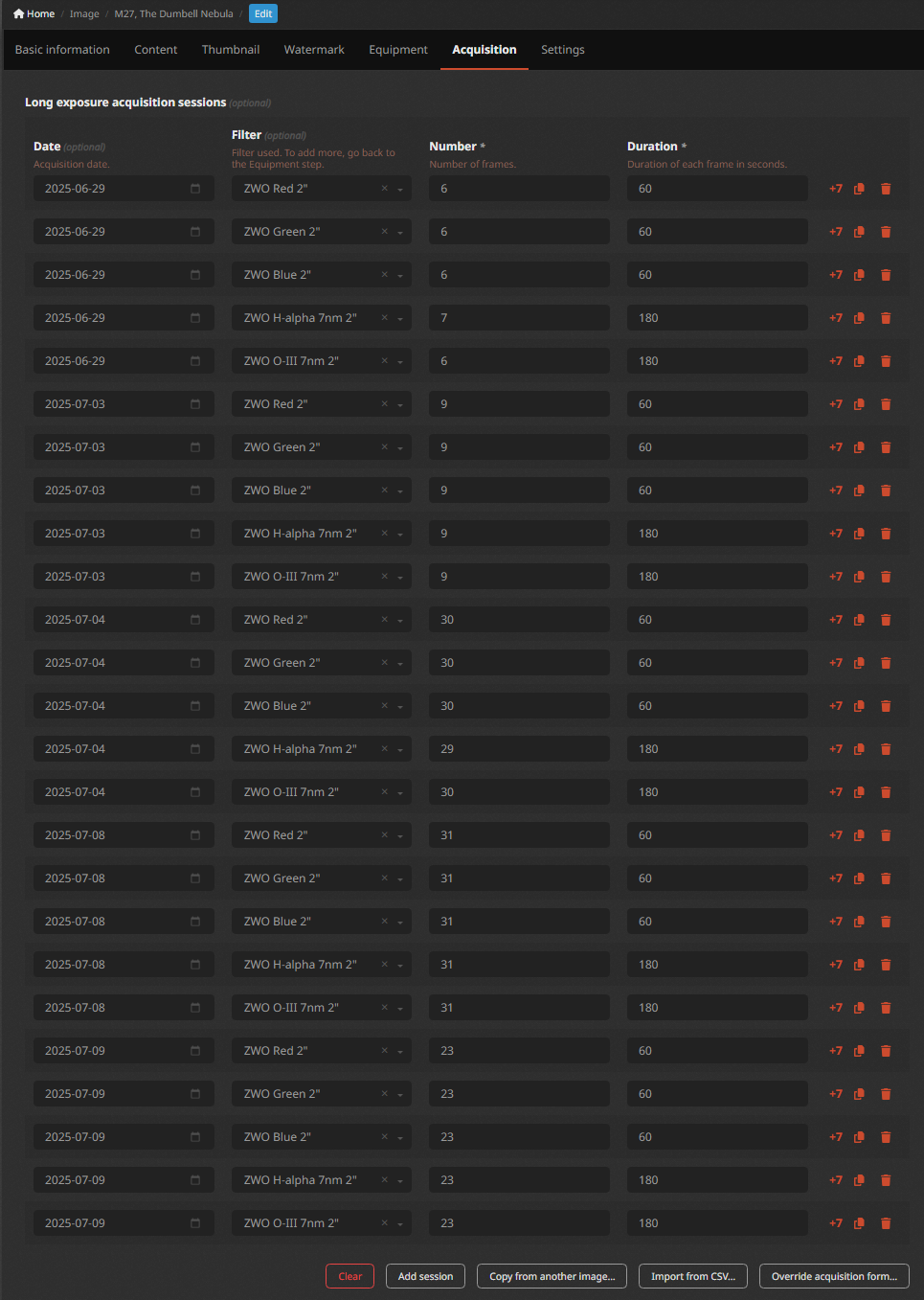Click +7 on the 2025-06-29 ZWO Blue row
Screen dimensions: 924x1300
pyautogui.click(x=836, y=275)
